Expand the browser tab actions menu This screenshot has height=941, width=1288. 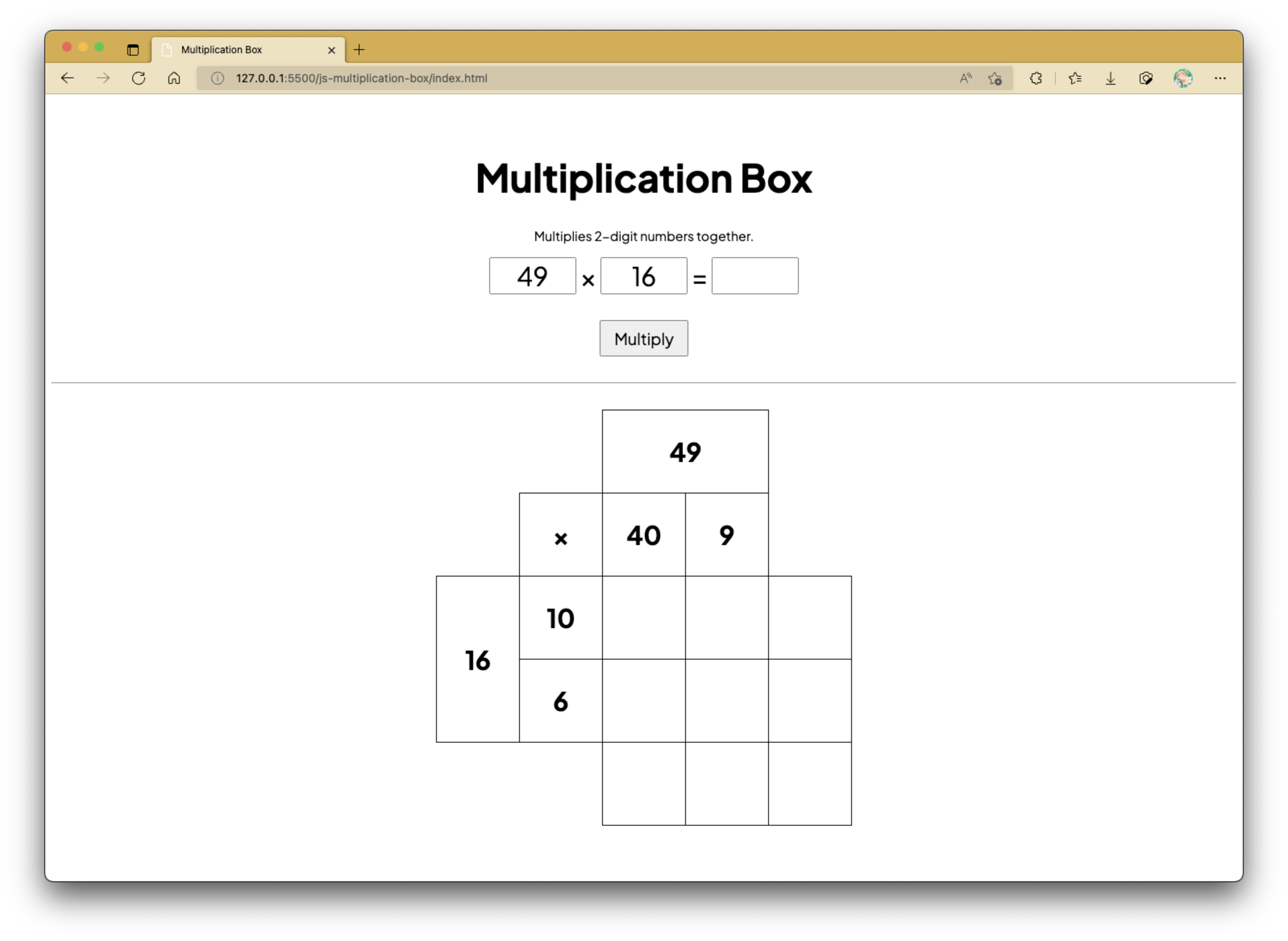133,50
